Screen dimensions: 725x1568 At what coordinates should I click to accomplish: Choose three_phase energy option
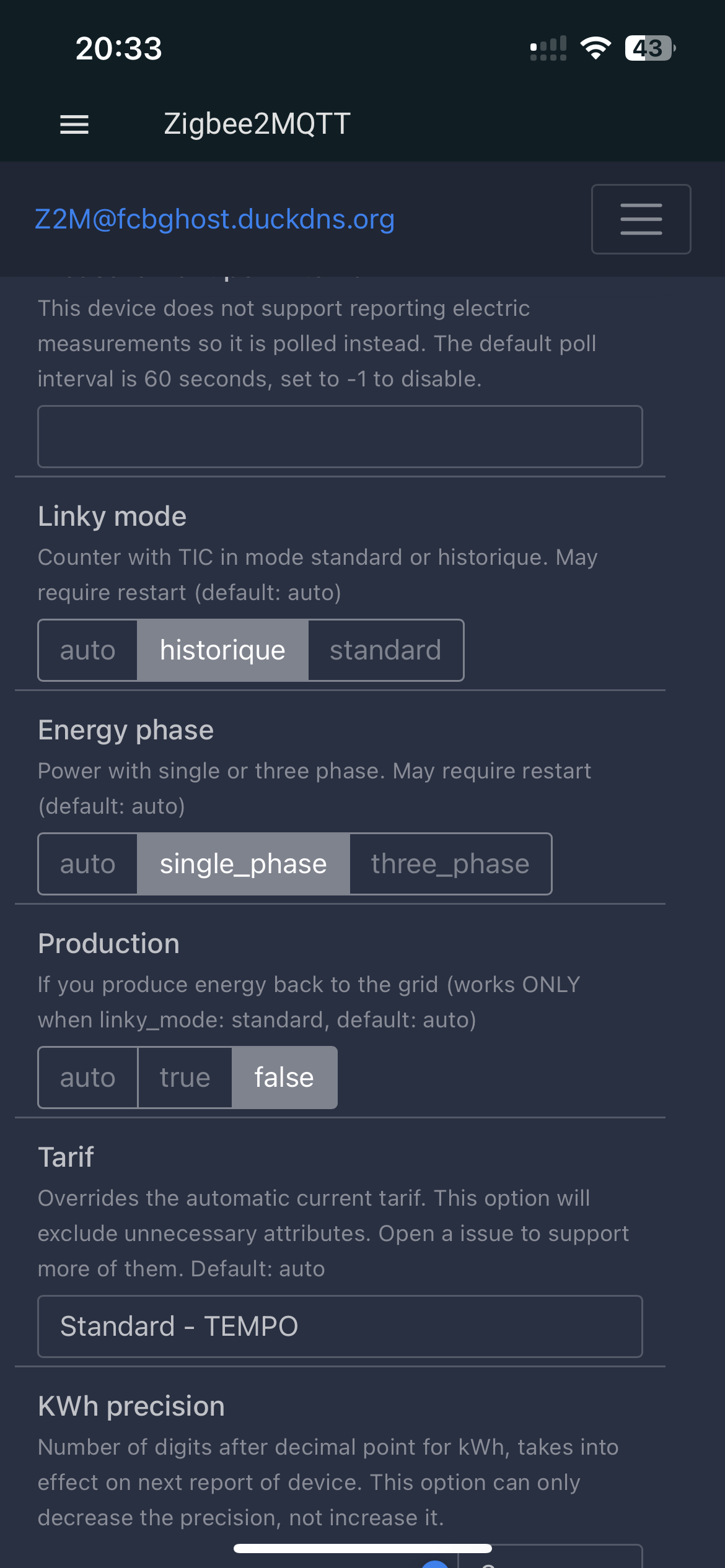pyautogui.click(x=450, y=864)
